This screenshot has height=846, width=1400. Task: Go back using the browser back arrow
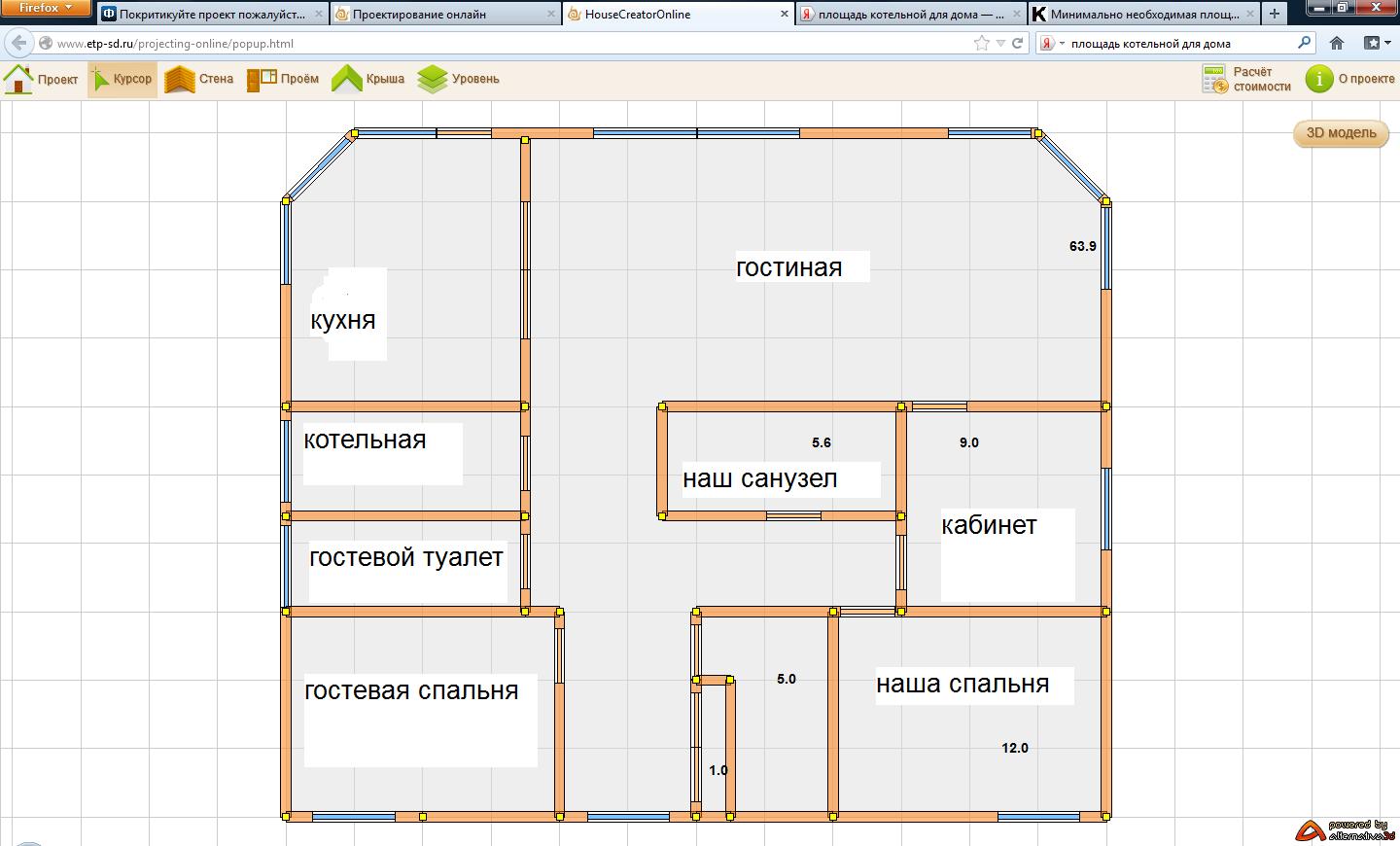pyautogui.click(x=18, y=43)
